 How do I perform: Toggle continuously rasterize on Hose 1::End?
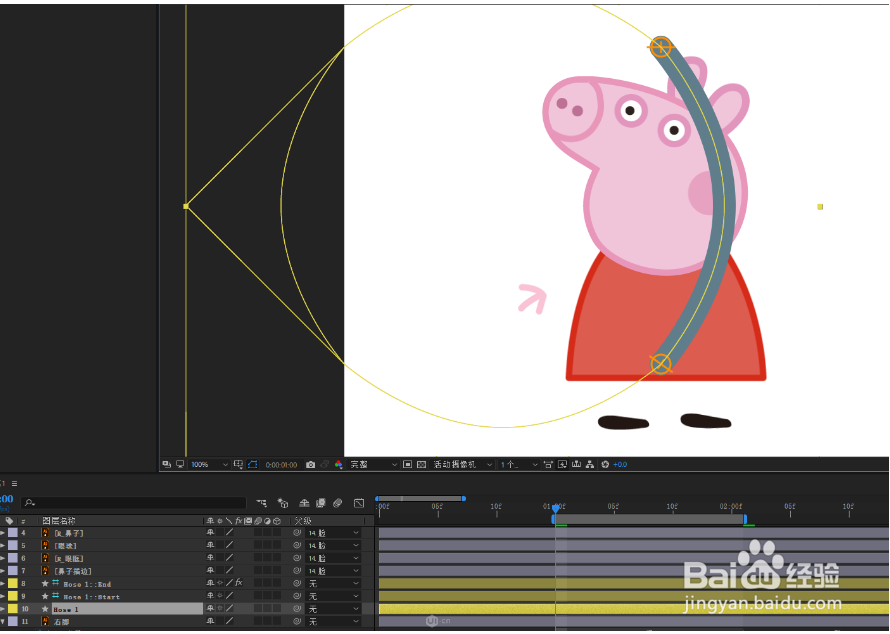tap(220, 583)
